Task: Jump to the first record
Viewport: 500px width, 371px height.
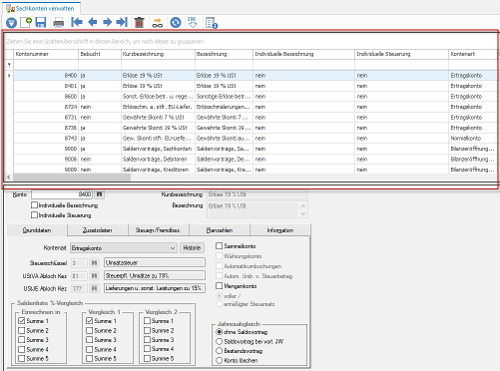Action: click(77, 22)
